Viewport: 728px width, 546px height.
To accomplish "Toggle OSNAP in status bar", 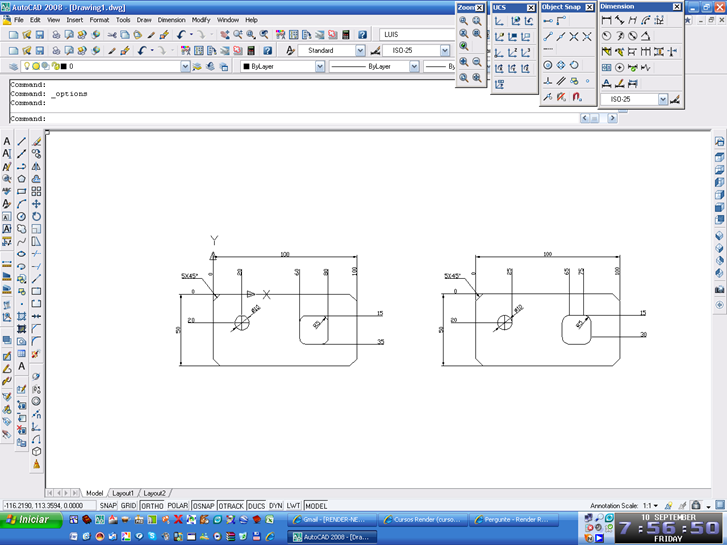I will (203, 506).
